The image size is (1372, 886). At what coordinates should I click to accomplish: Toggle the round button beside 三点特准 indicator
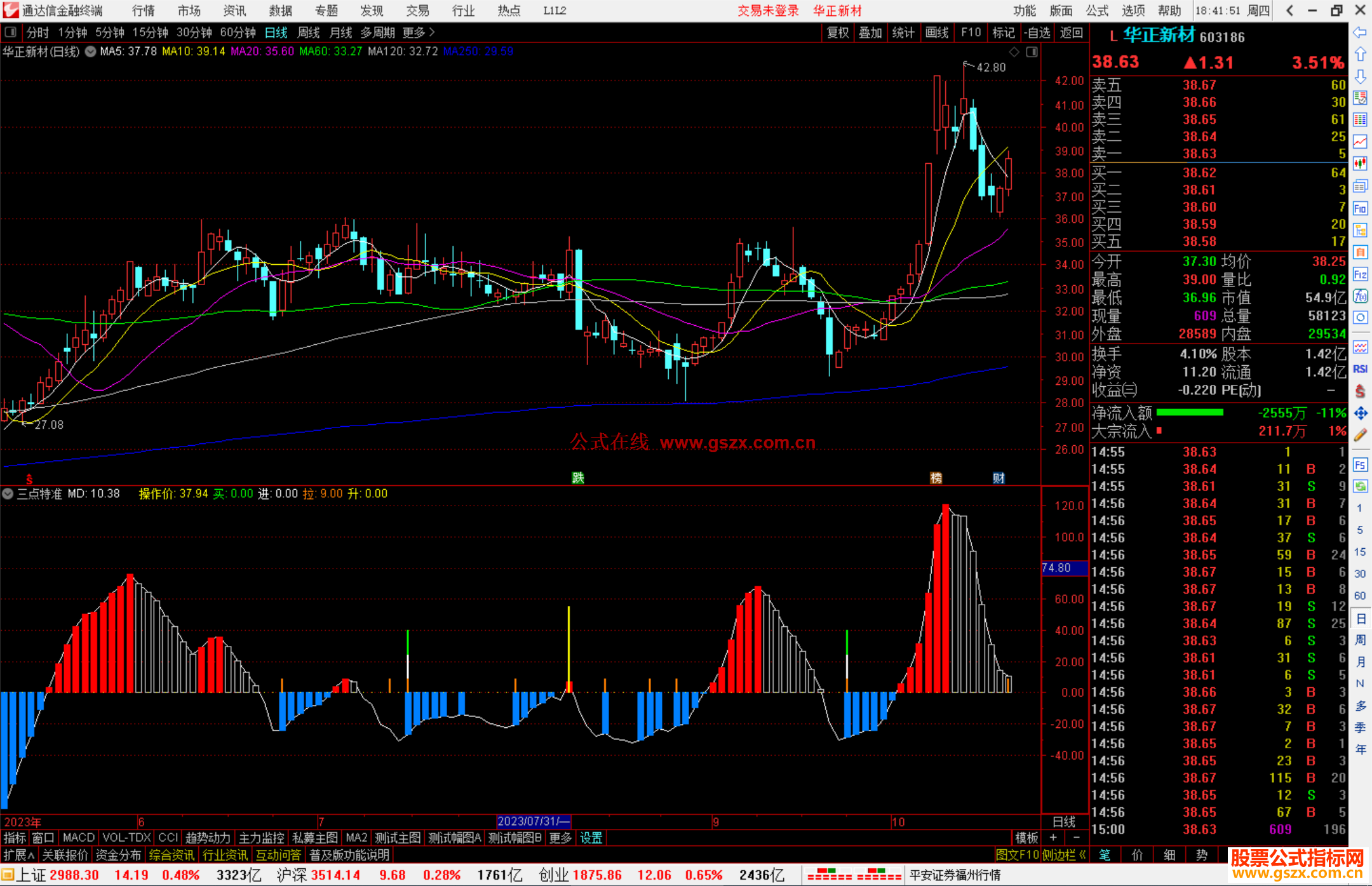tap(8, 493)
